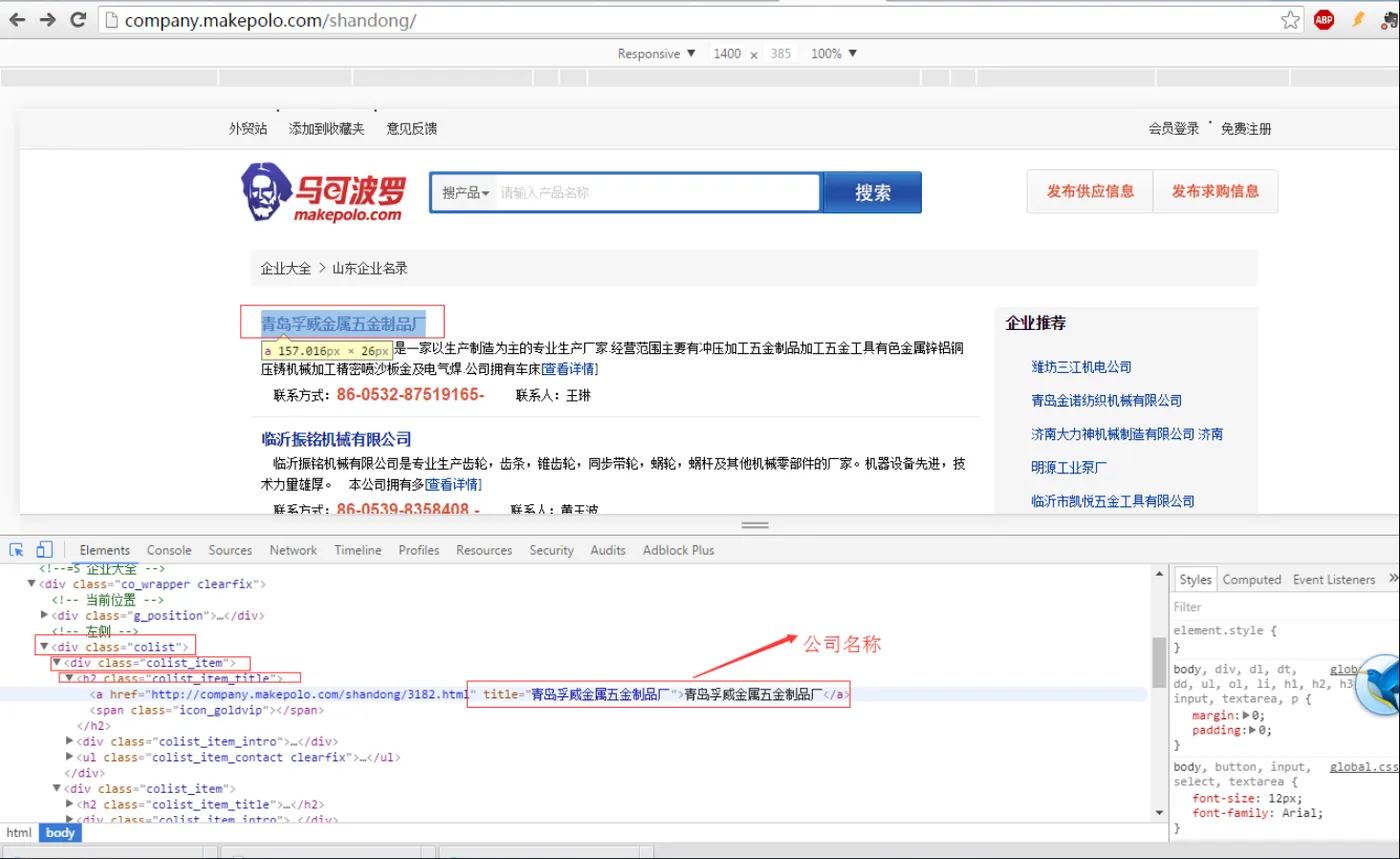Click the 发布求购信息 button
This screenshot has height=859, width=1400.
pyautogui.click(x=1215, y=191)
